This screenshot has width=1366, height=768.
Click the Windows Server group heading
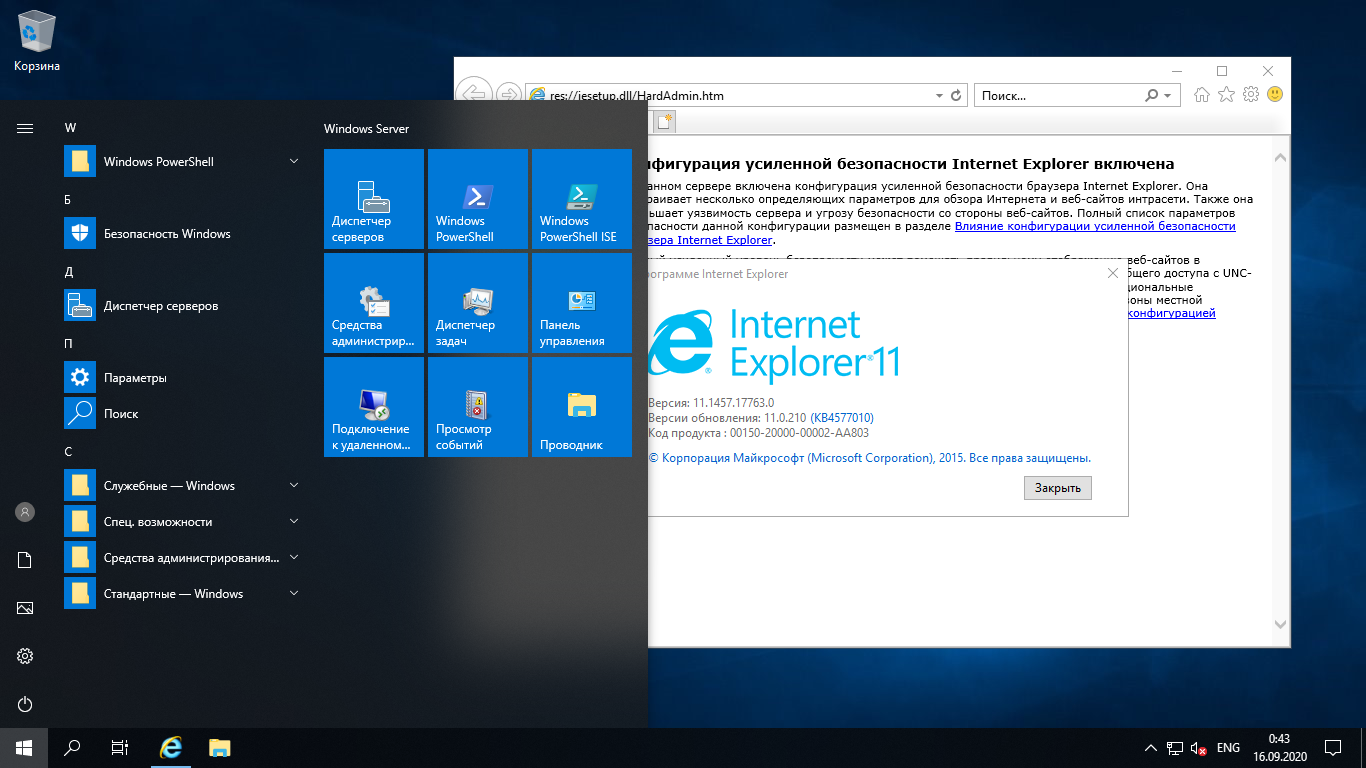pos(366,129)
